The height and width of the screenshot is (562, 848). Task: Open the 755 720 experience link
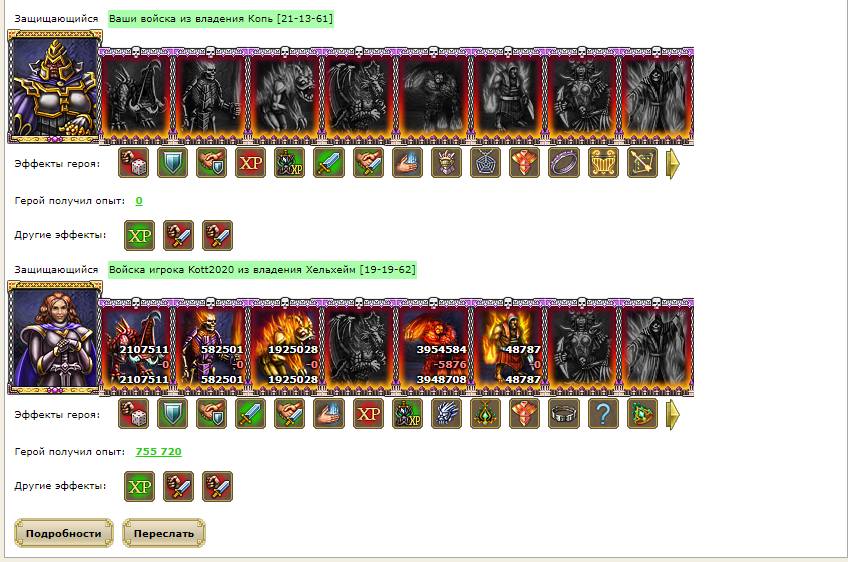pyautogui.click(x=158, y=452)
